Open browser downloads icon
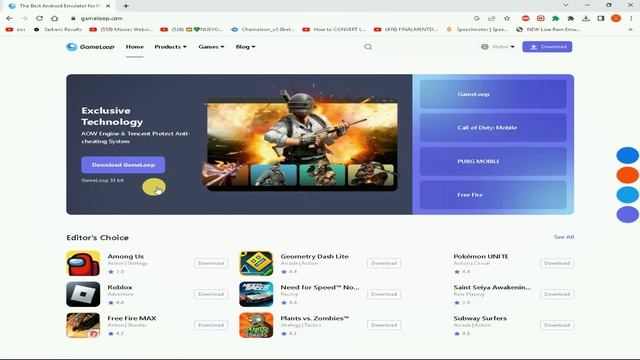 (586, 18)
